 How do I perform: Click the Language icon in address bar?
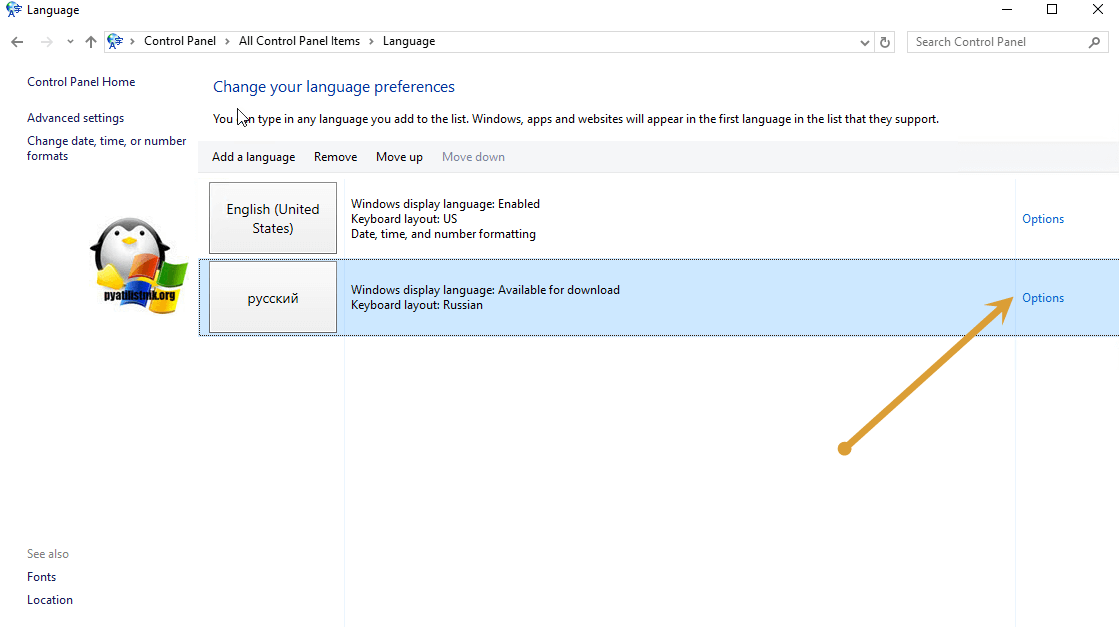click(x=115, y=42)
